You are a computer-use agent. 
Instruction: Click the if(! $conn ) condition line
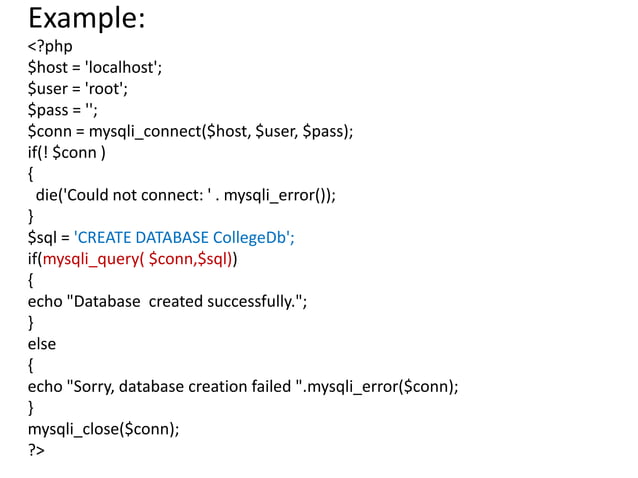click(67, 153)
